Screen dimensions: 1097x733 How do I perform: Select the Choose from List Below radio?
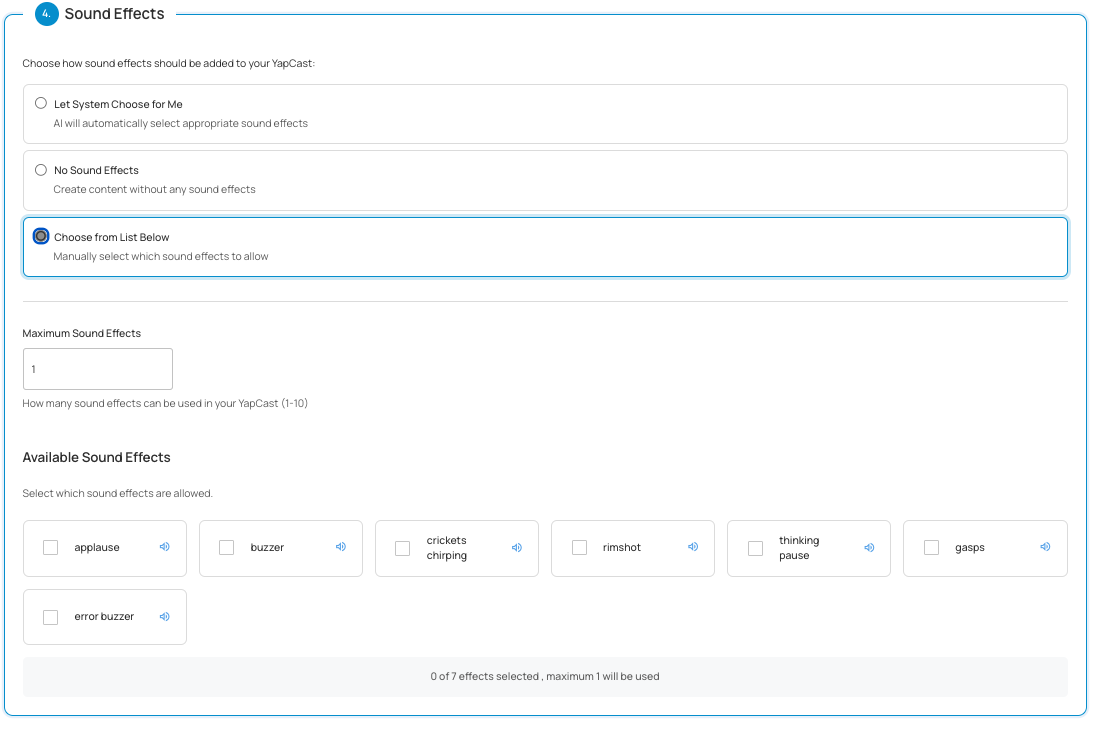click(41, 237)
